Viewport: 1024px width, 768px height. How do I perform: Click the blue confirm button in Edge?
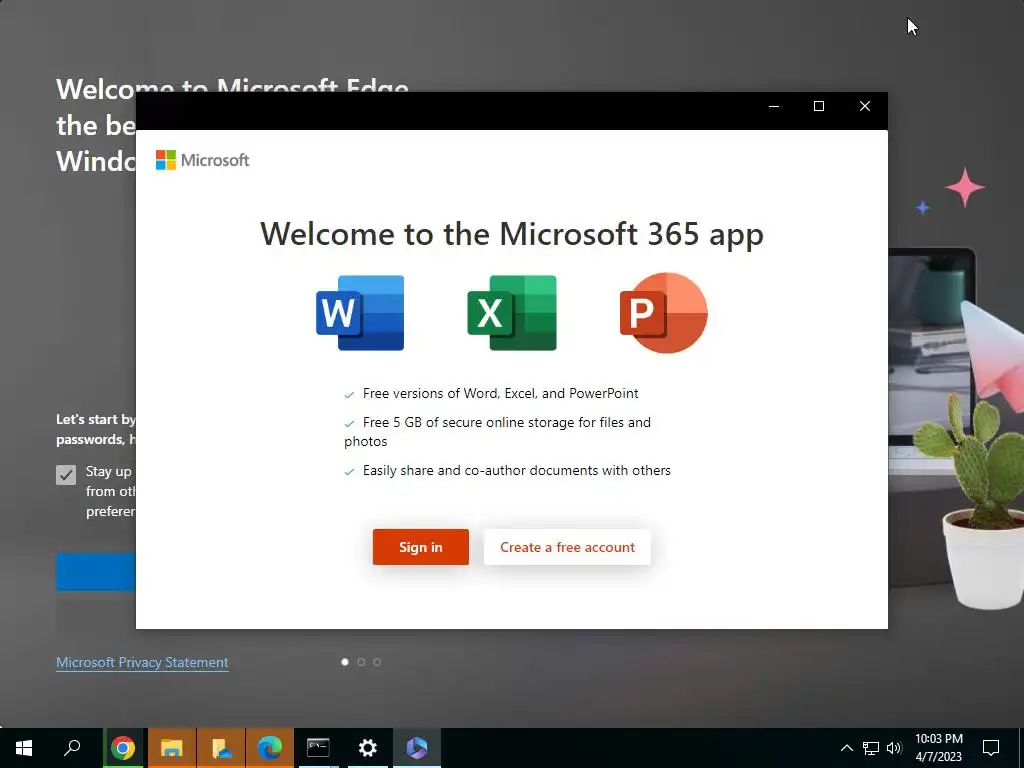click(96, 571)
